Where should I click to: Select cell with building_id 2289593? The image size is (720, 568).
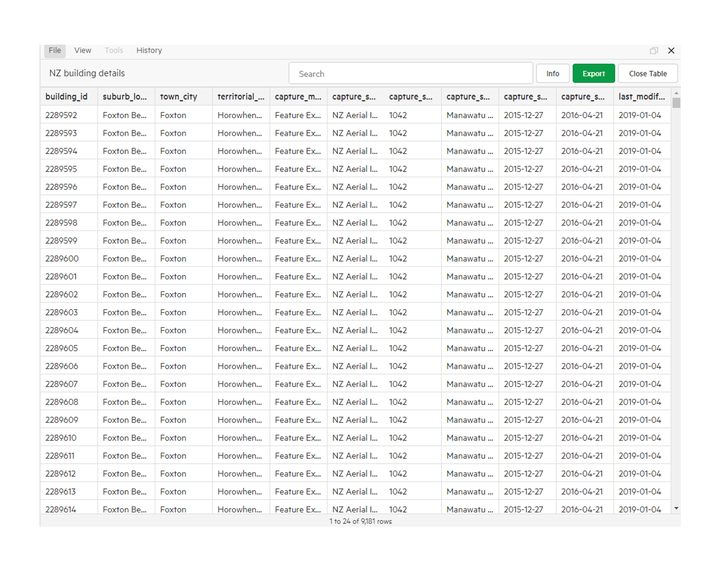(68, 133)
